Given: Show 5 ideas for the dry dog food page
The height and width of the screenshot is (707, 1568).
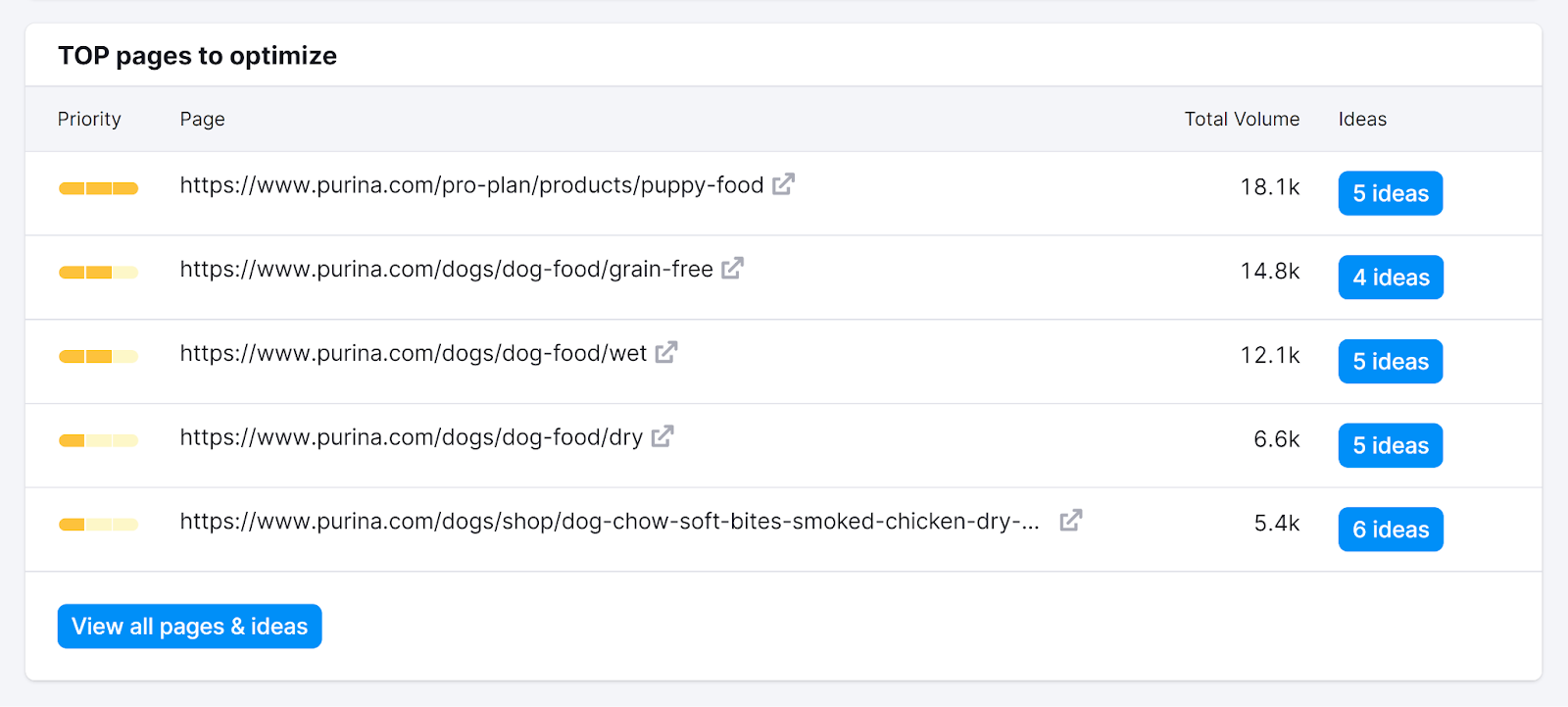Looking at the screenshot, I should pos(1390,444).
